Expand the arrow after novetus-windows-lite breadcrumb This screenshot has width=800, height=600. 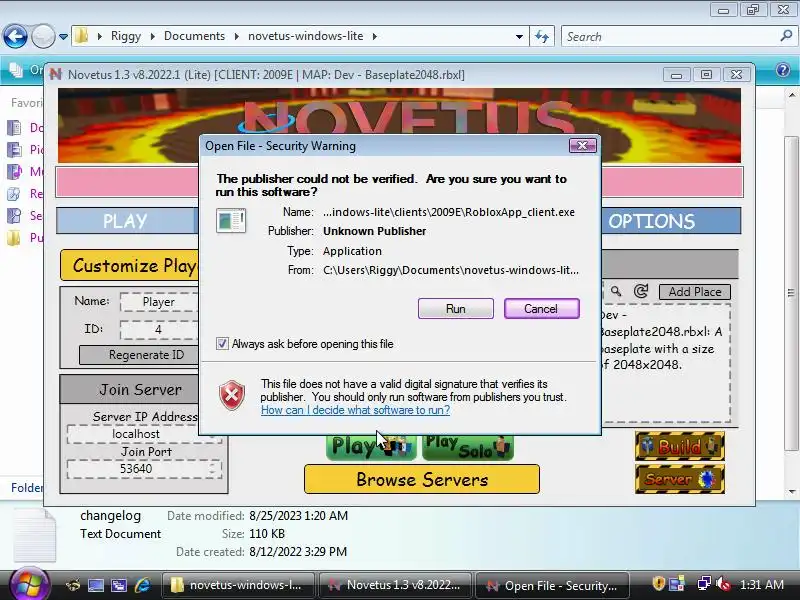[x=375, y=36]
